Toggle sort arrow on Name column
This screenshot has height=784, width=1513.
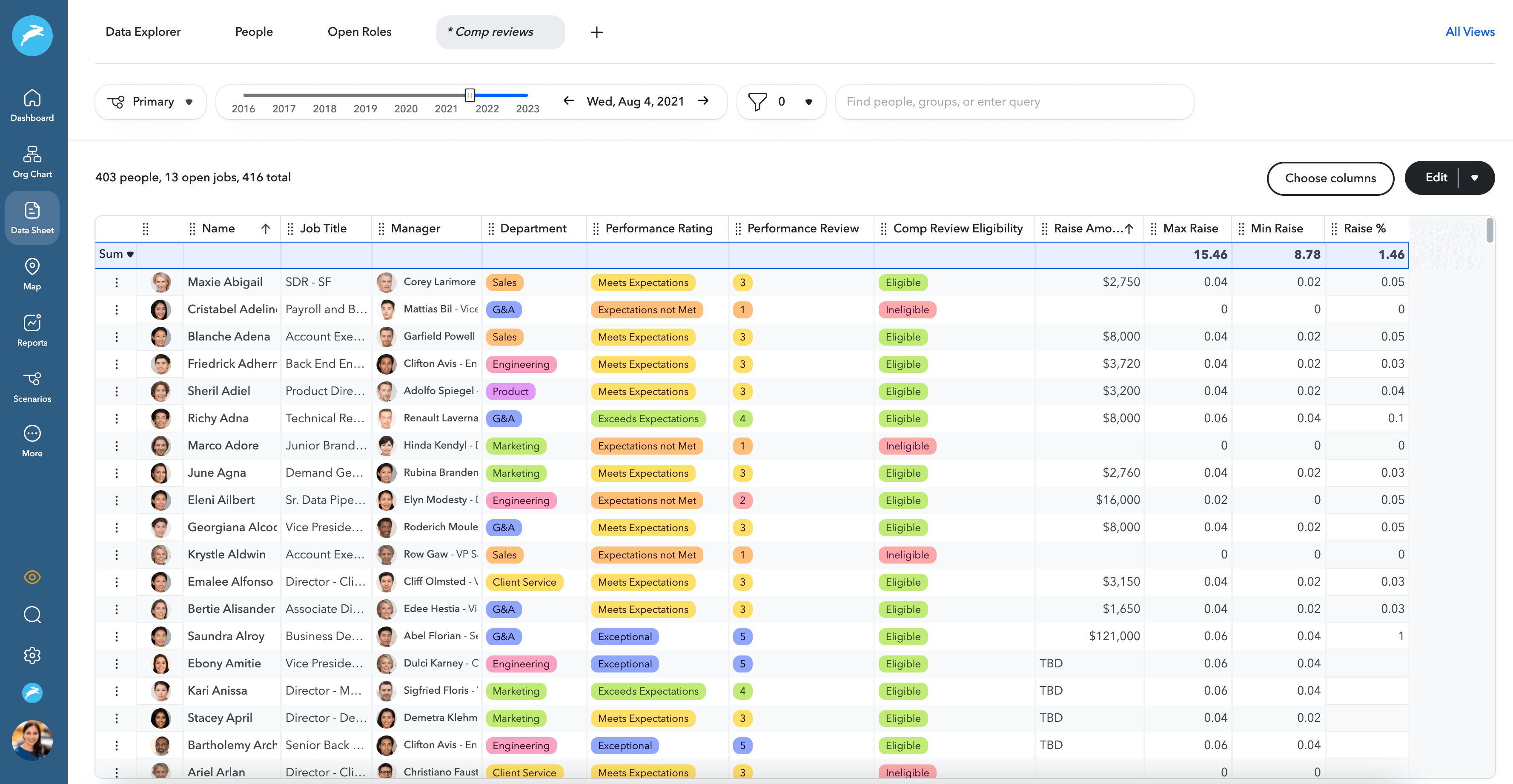point(266,229)
